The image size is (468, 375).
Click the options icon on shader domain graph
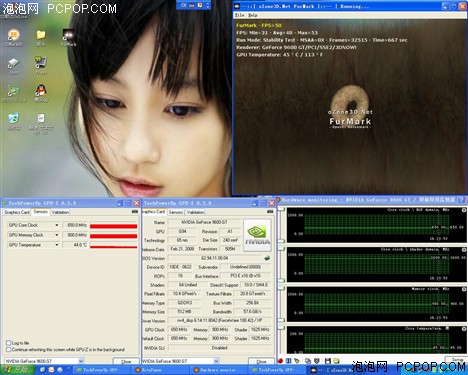pyautogui.click(x=464, y=250)
